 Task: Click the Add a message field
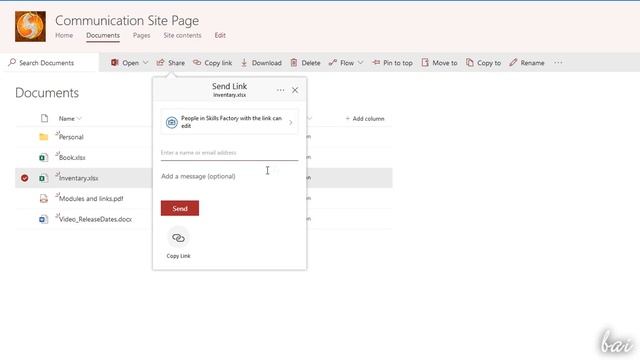pyautogui.click(x=229, y=176)
